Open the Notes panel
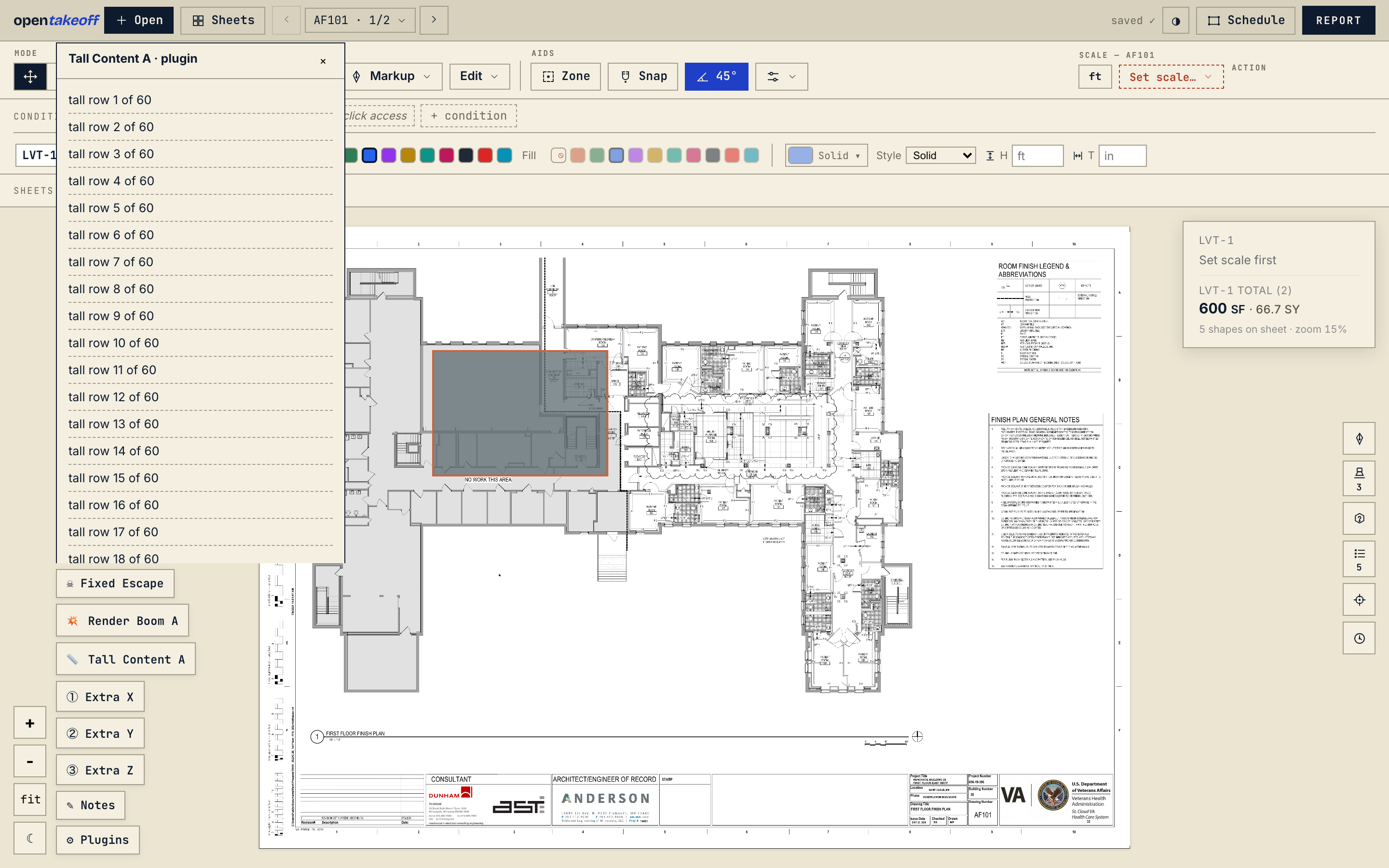The height and width of the screenshot is (868, 1389). click(x=90, y=805)
